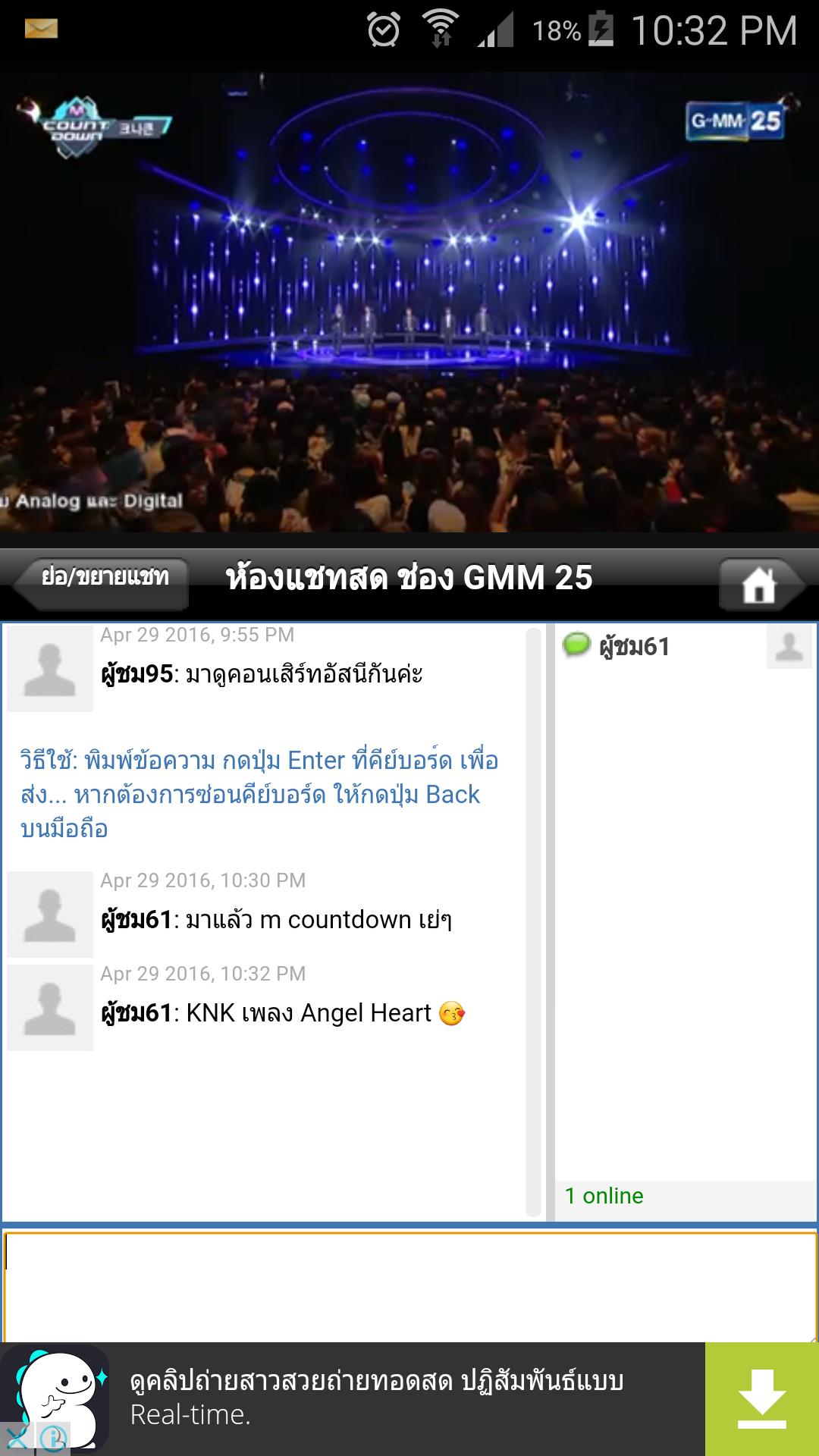Tap the ad text about Real-time clips
This screenshot has height=1456, width=819.
[x=377, y=1398]
